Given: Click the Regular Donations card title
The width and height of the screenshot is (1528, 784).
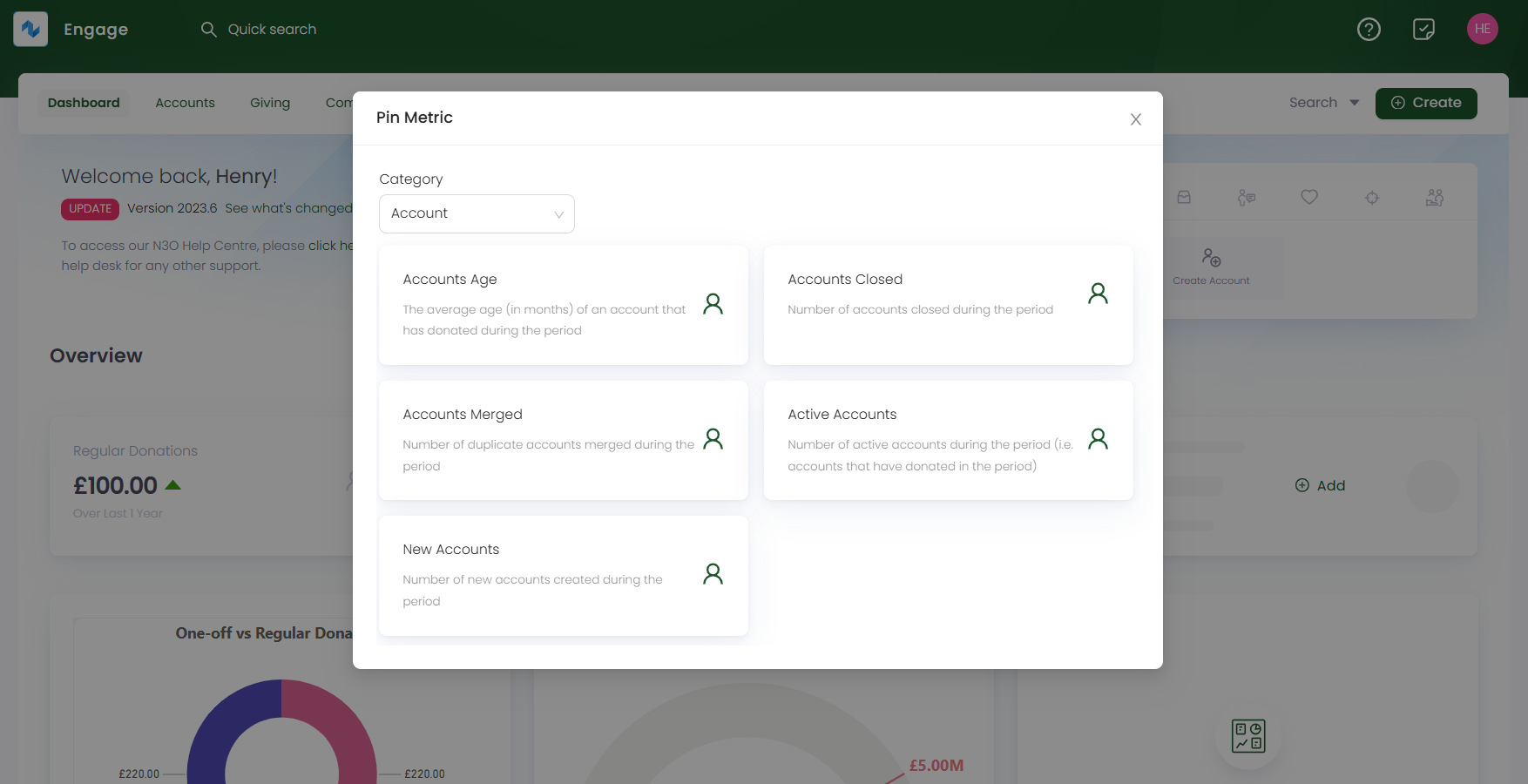Looking at the screenshot, I should 135,451.
